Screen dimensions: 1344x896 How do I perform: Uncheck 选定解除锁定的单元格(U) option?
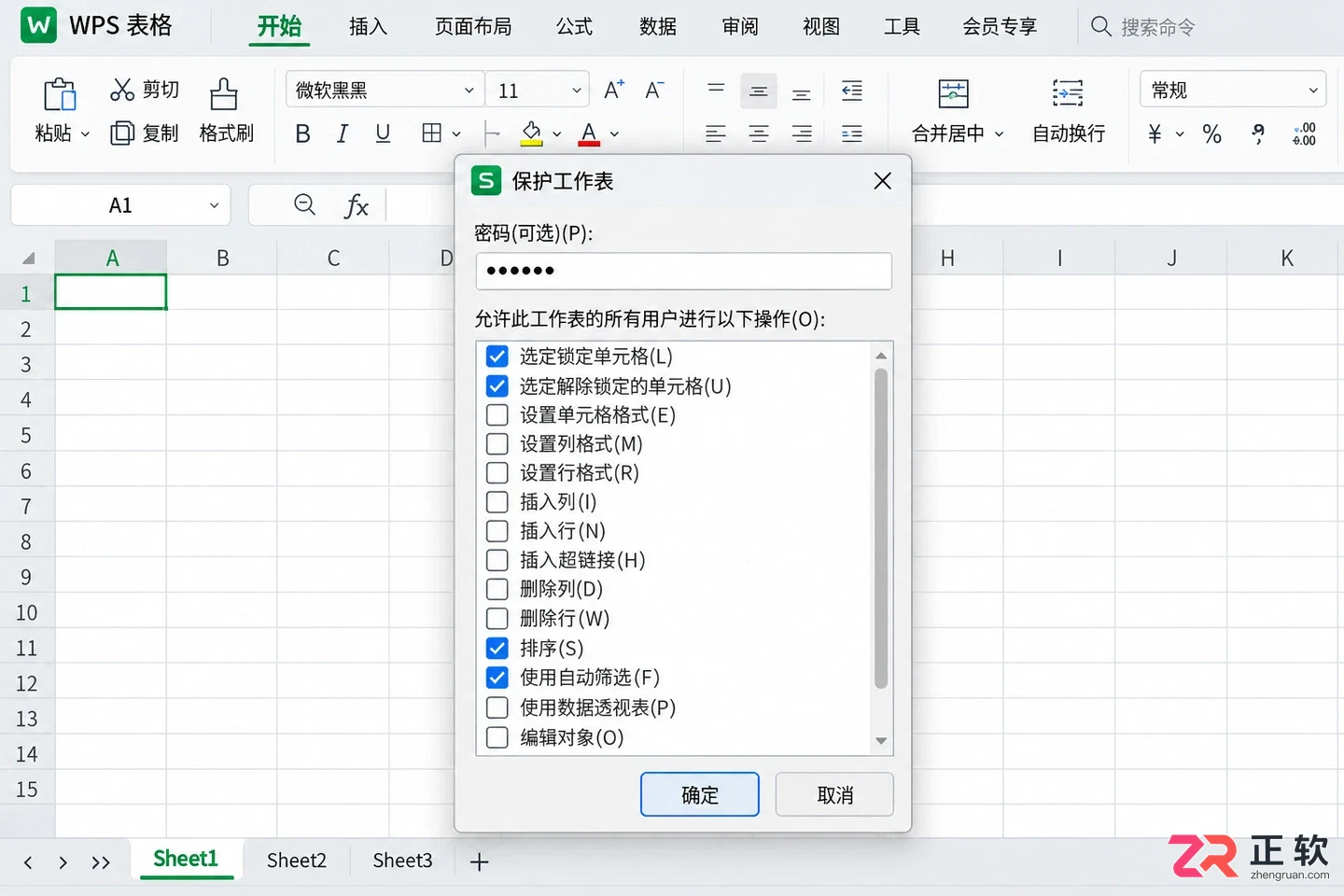(x=497, y=385)
